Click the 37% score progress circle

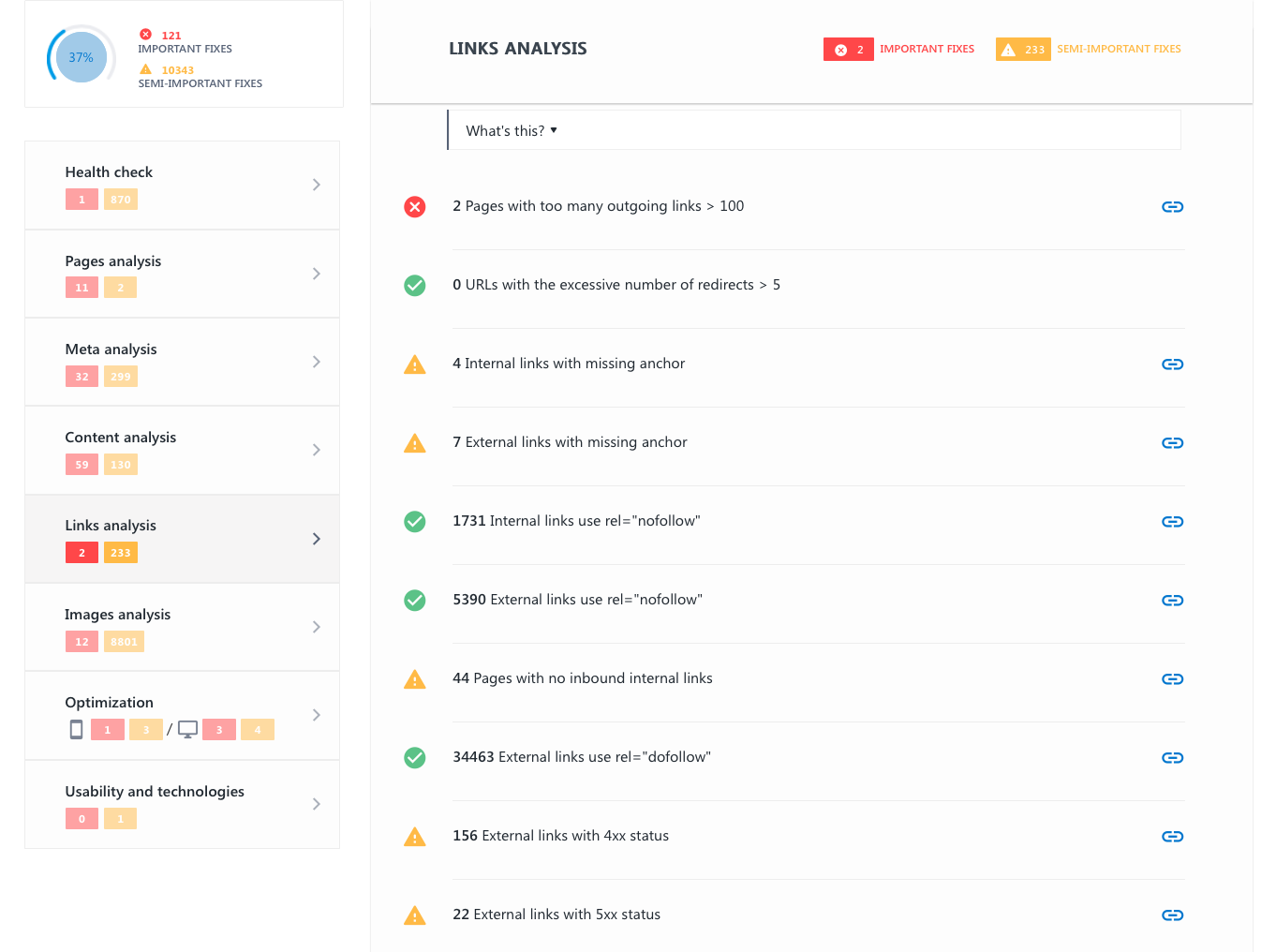(82, 57)
